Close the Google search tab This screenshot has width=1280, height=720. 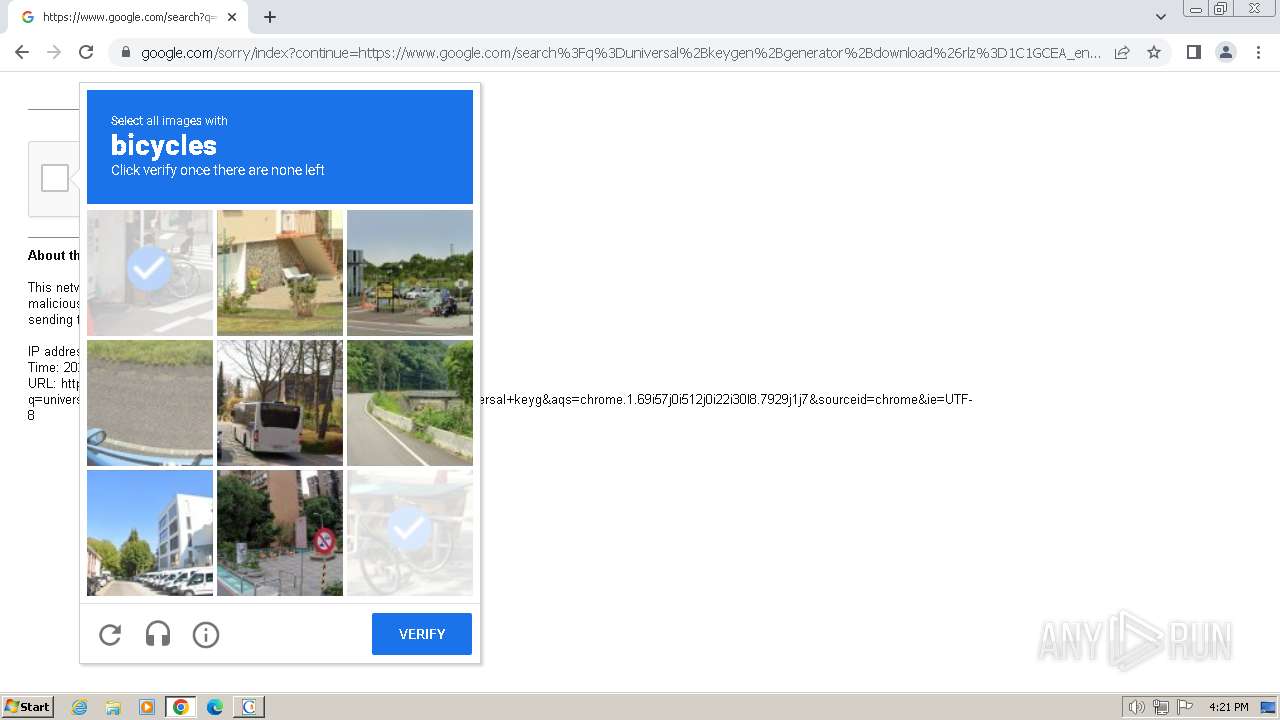(x=232, y=17)
